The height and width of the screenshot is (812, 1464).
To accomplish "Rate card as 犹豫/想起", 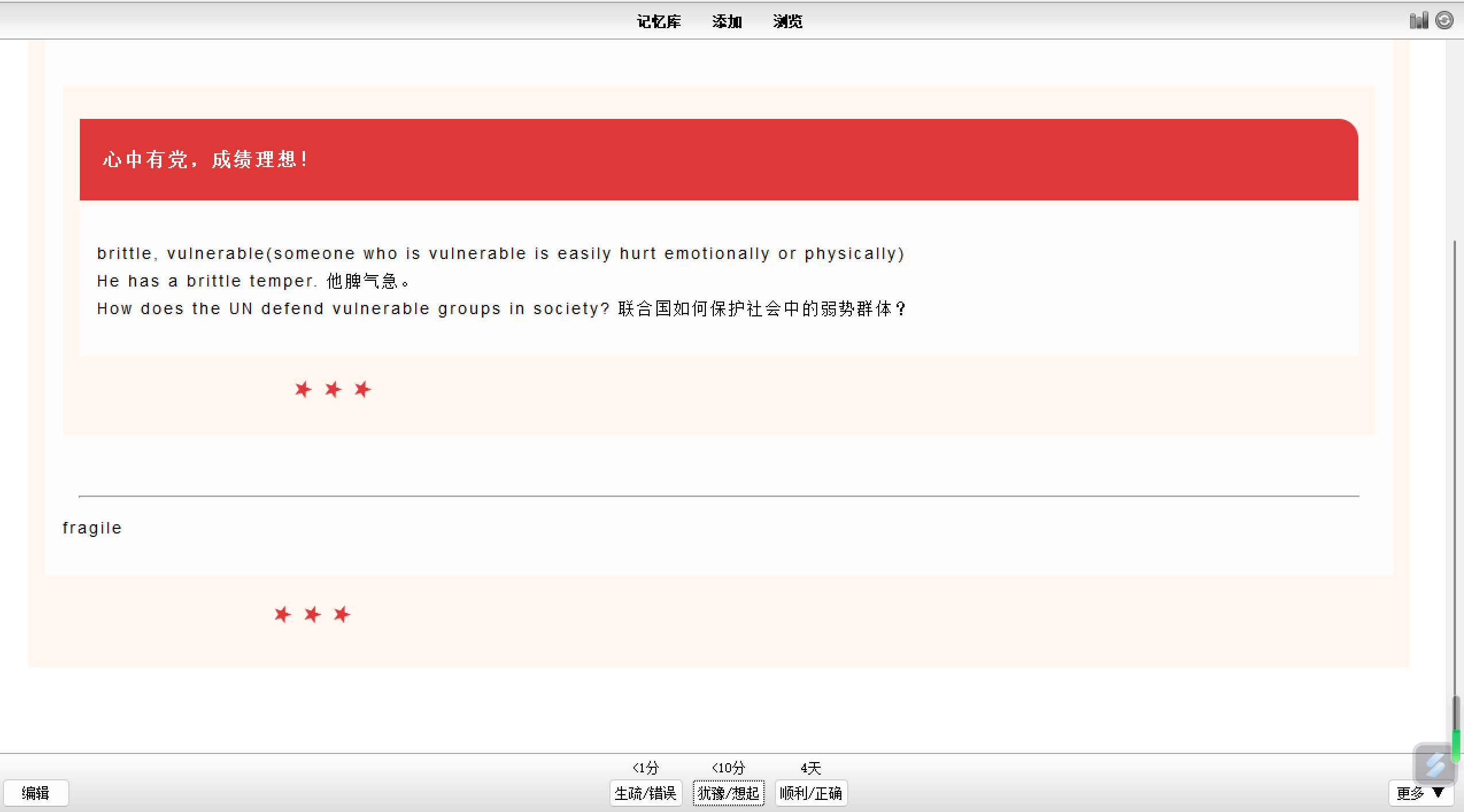I will point(728,793).
